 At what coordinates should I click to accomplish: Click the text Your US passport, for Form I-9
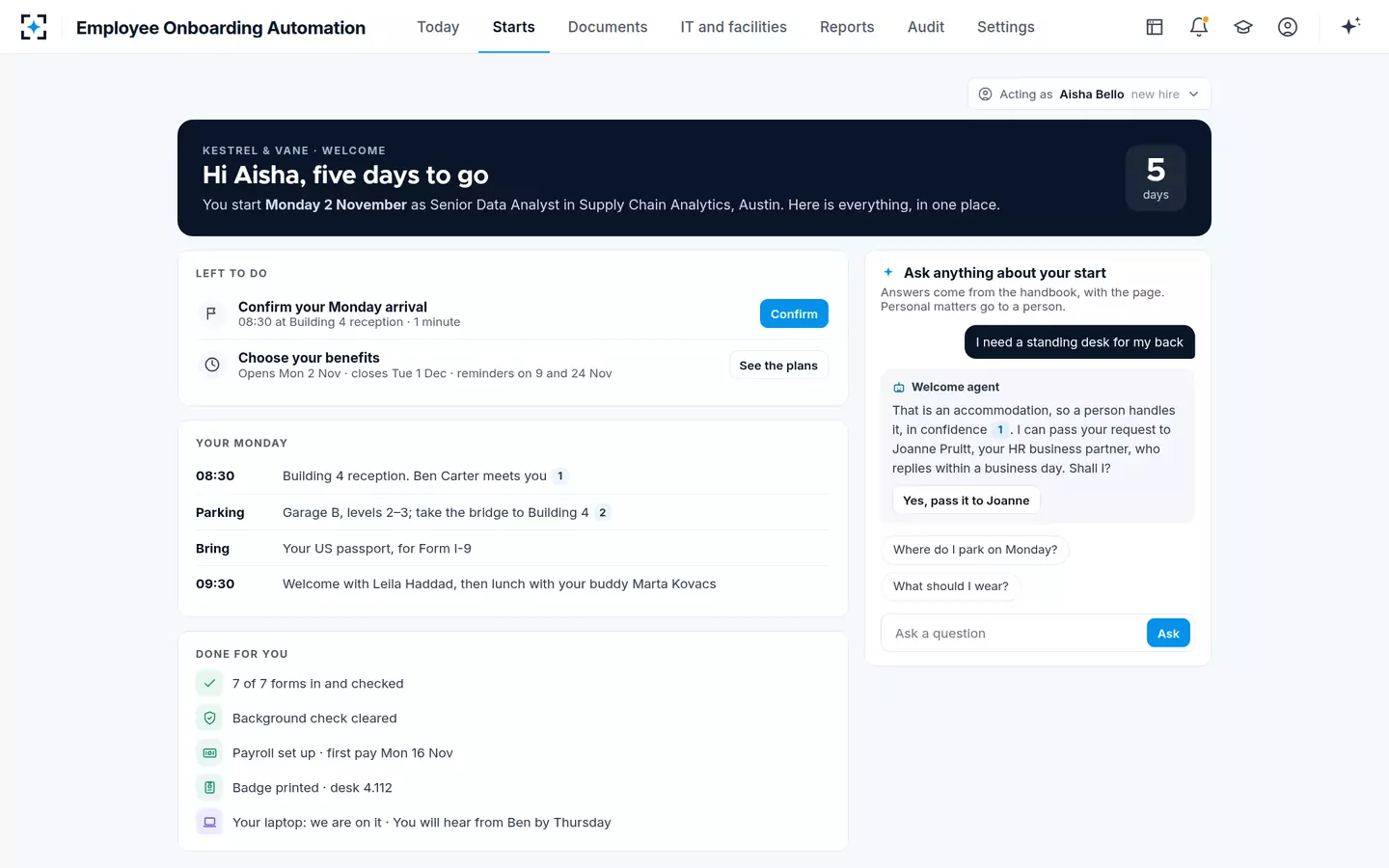click(377, 549)
